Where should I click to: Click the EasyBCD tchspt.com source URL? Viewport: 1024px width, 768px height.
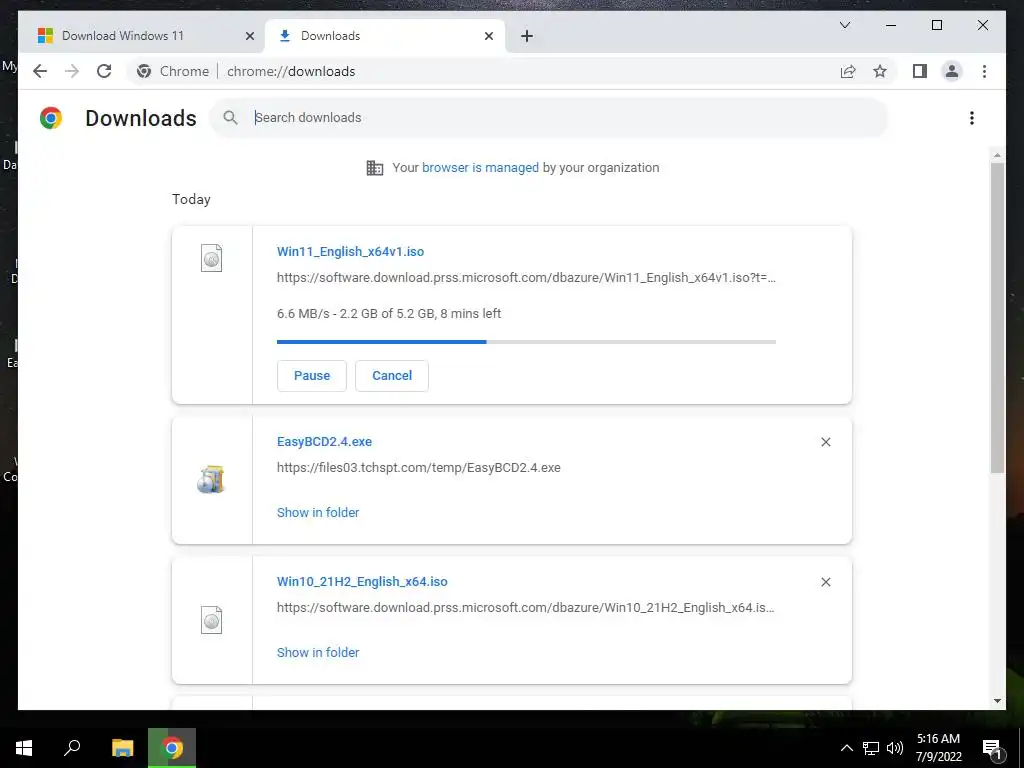click(x=418, y=468)
